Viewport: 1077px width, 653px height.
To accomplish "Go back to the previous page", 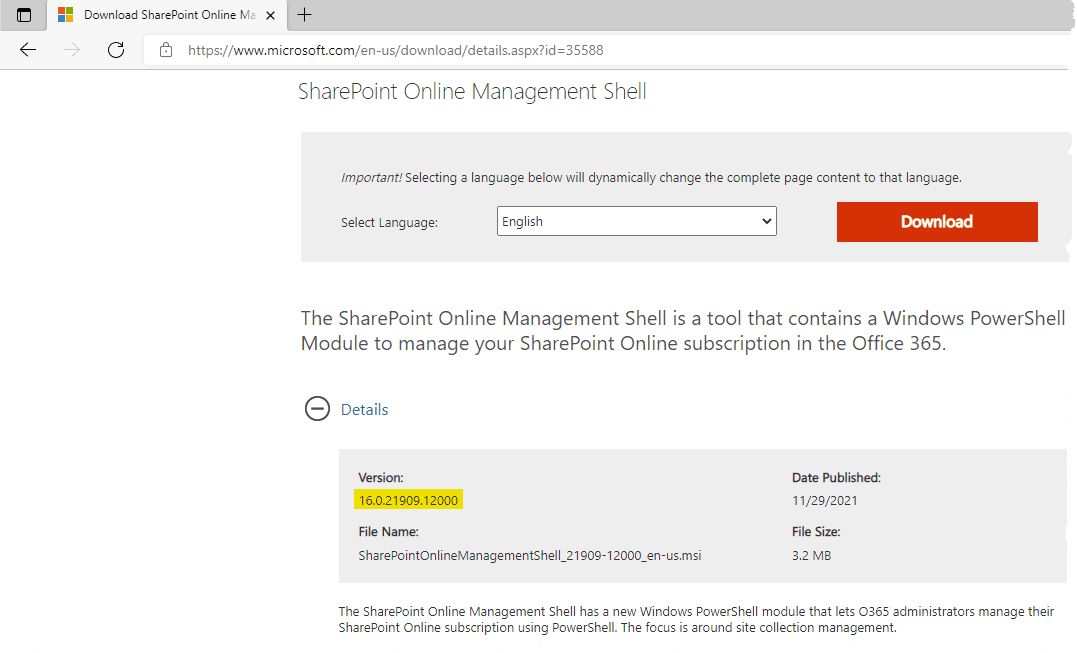I will point(28,49).
